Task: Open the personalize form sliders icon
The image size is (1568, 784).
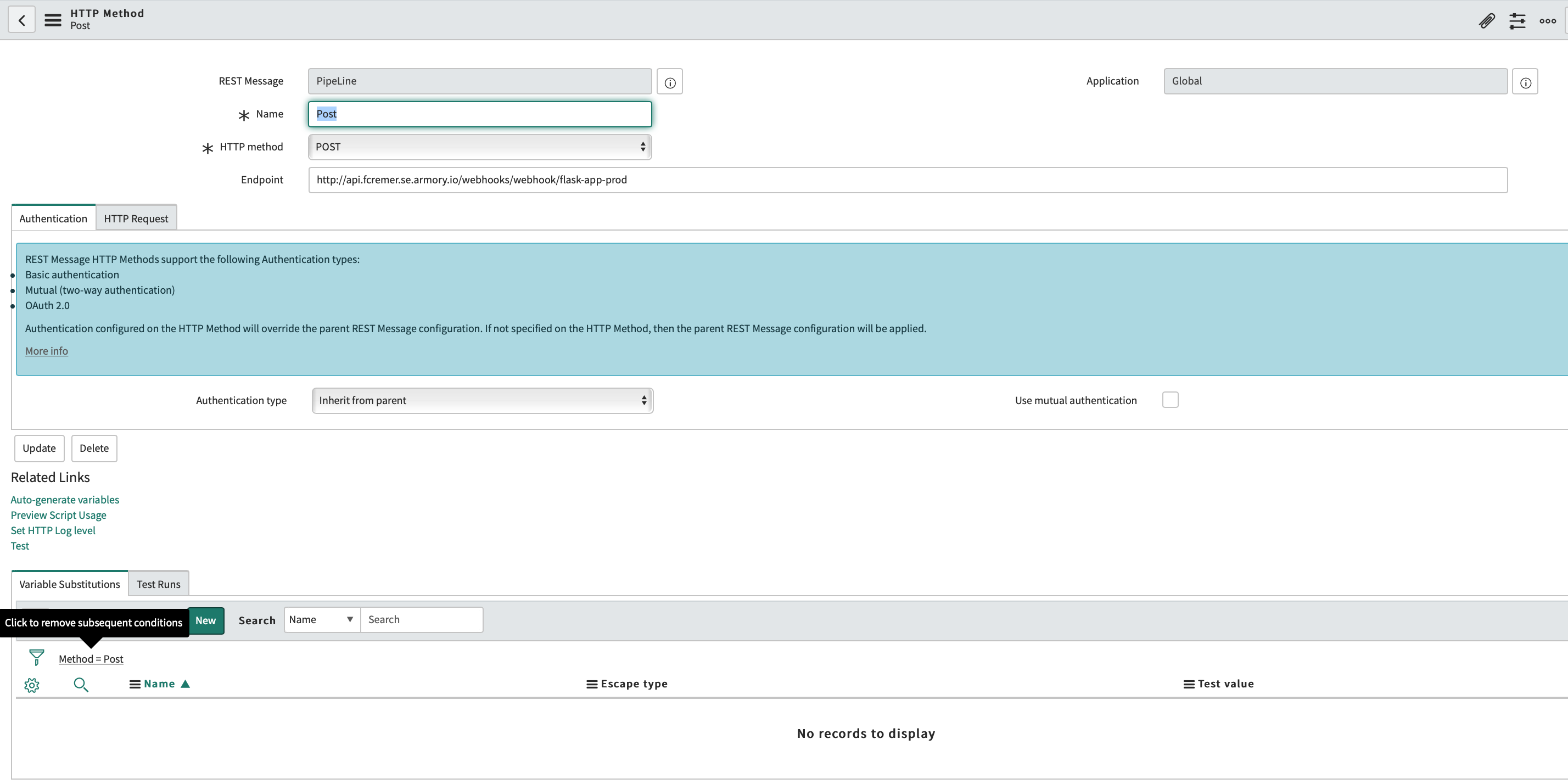Action: tap(1517, 21)
